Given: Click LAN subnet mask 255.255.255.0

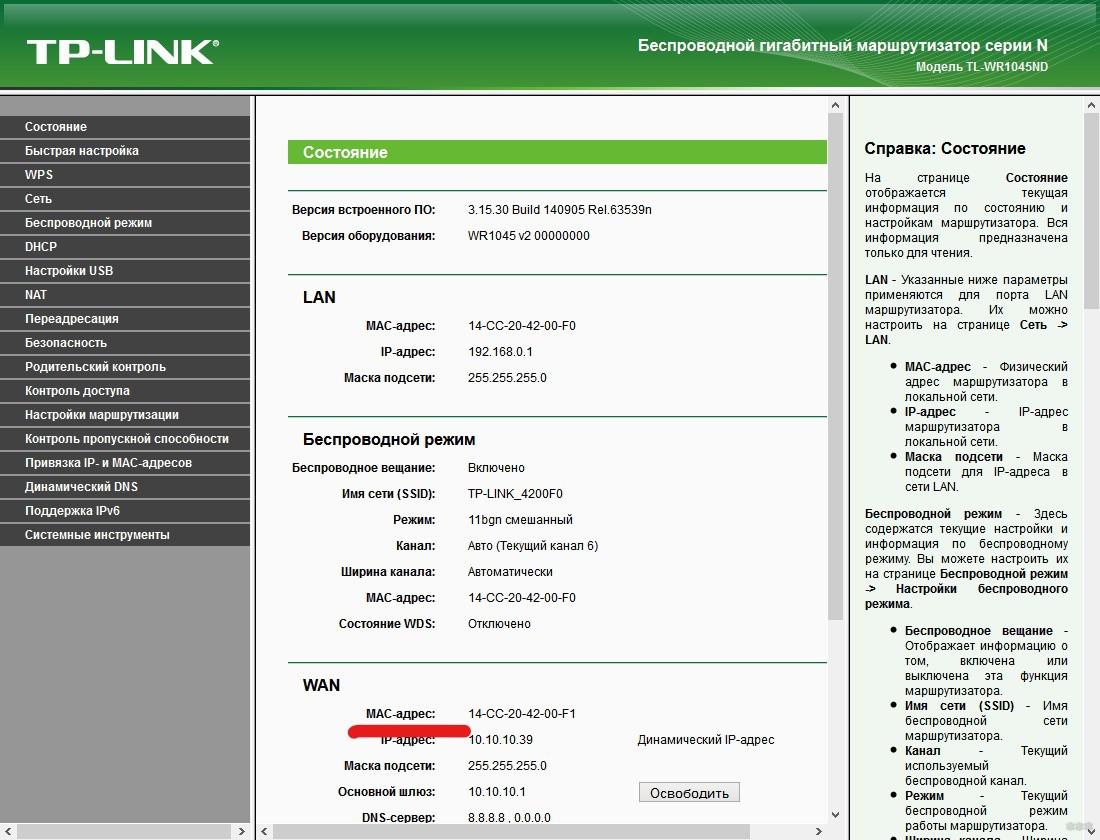Looking at the screenshot, I should tap(507, 378).
